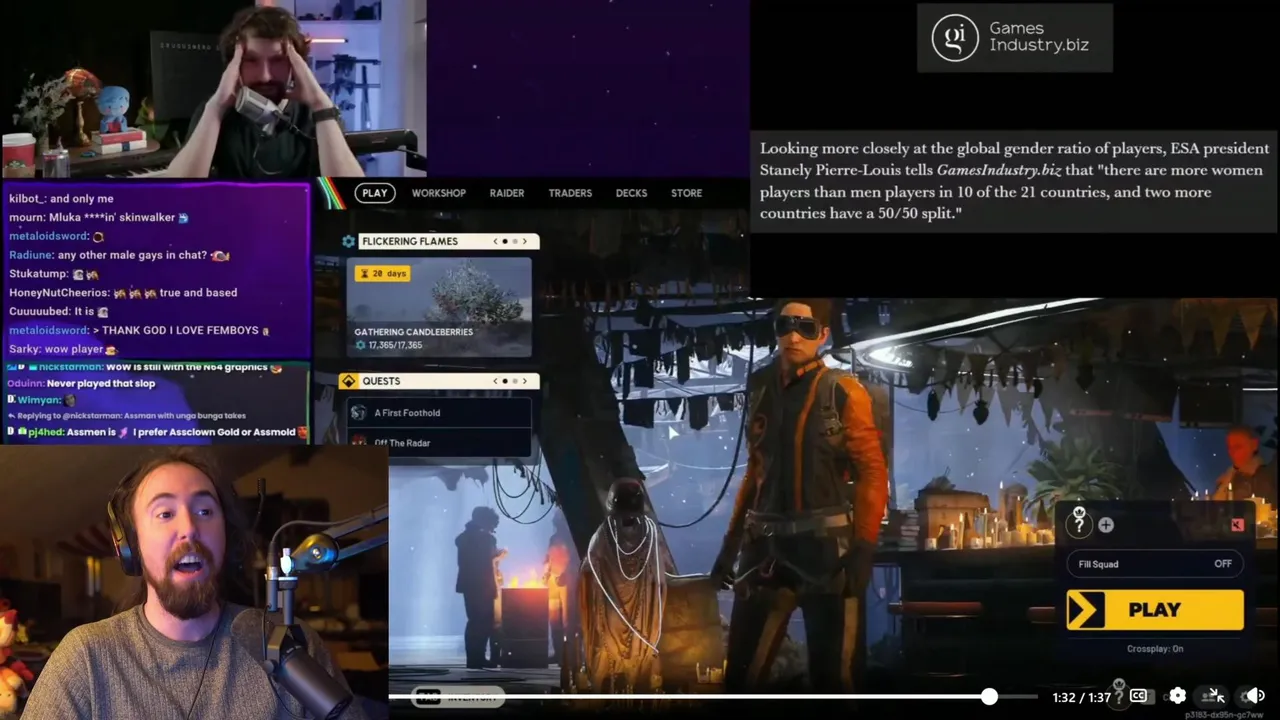This screenshot has height=720, width=1280.
Task: Toggle the Fill Squad OFF switch
Action: click(x=1155, y=564)
